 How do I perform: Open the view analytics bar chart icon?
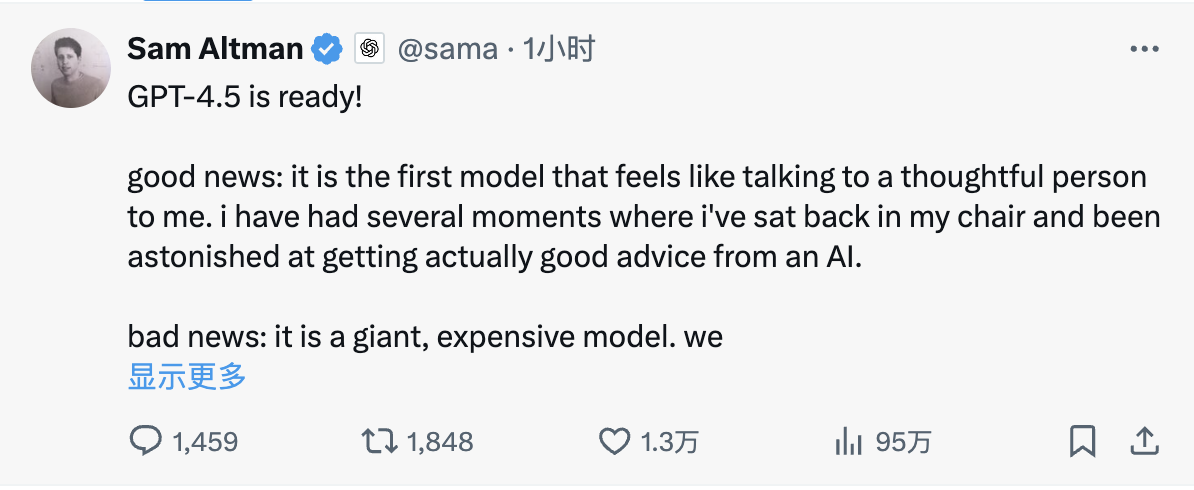pos(848,441)
